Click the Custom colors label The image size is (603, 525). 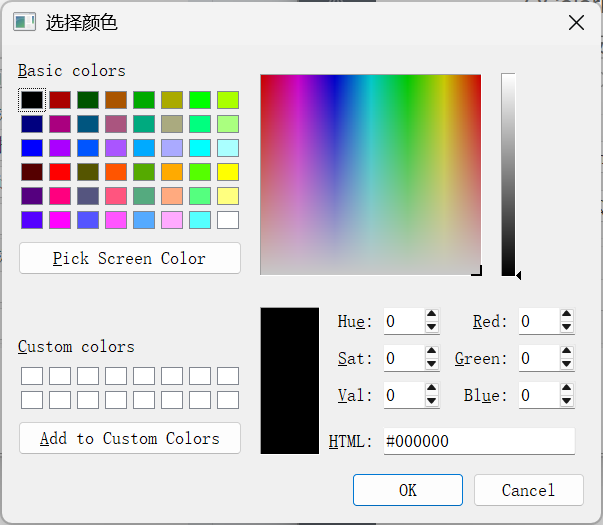(x=76, y=347)
